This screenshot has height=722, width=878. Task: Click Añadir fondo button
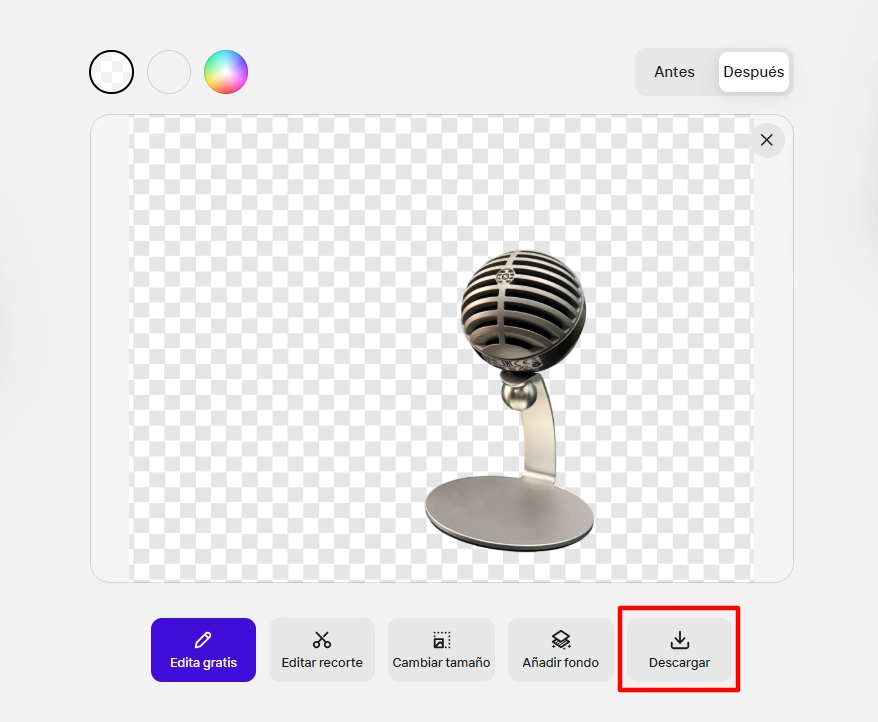point(561,650)
